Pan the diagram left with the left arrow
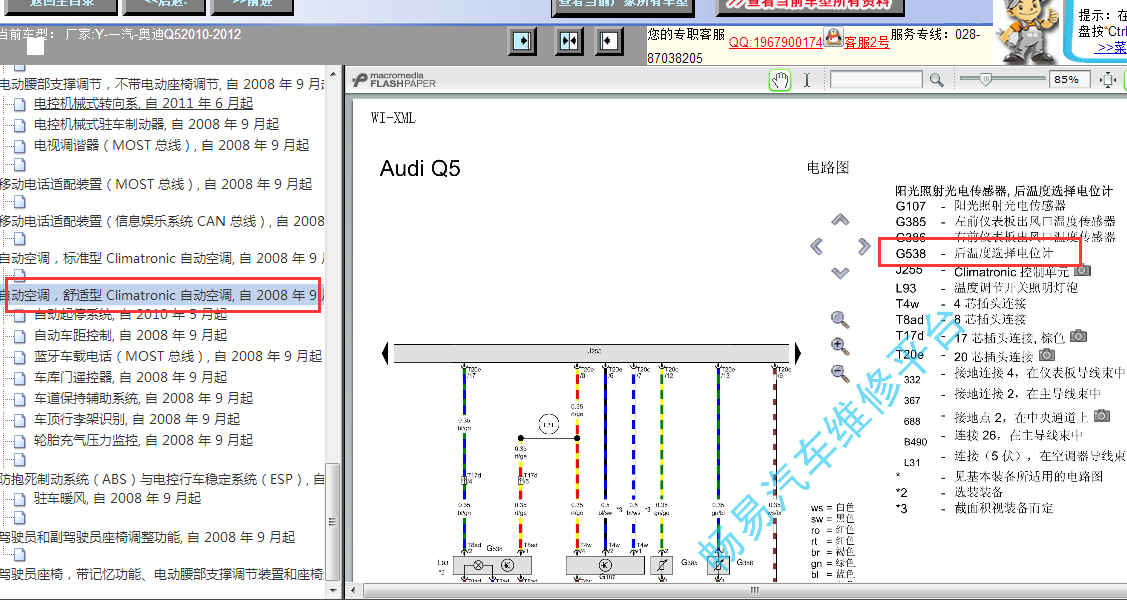Image resolution: width=1127 pixels, height=600 pixels. pyautogui.click(x=816, y=246)
